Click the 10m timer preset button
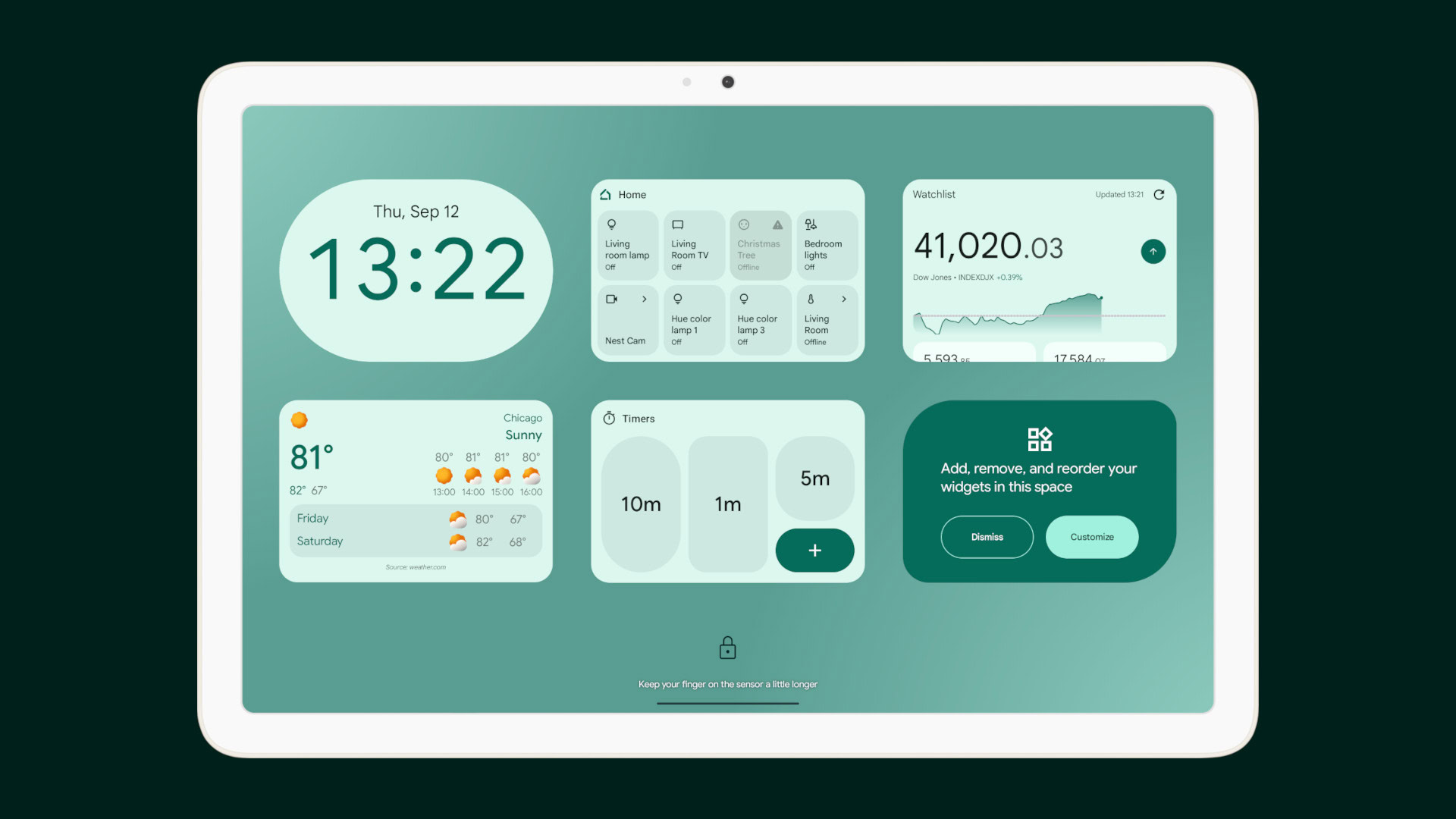1456x819 pixels. point(640,501)
